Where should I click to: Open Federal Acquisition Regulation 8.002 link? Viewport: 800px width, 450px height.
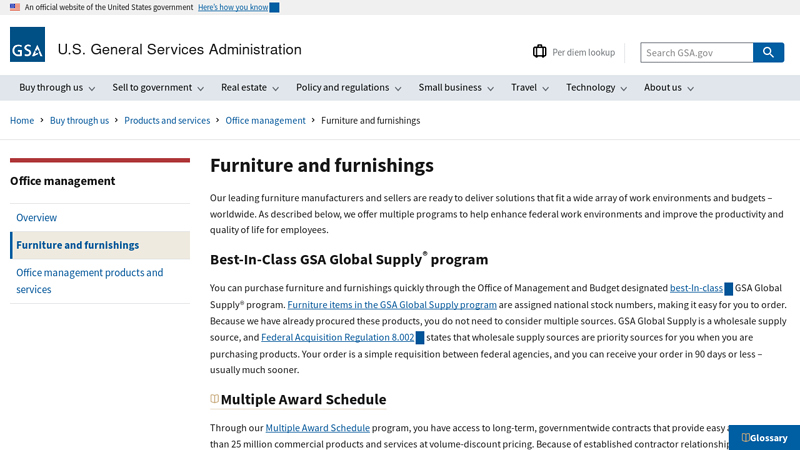[337, 337]
